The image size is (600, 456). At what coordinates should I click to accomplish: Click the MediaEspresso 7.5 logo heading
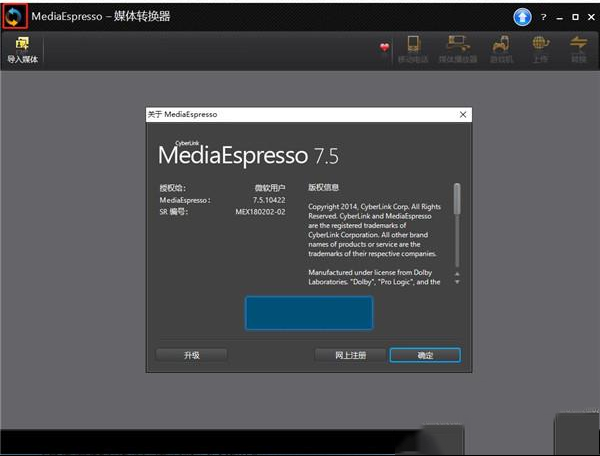[x=248, y=154]
